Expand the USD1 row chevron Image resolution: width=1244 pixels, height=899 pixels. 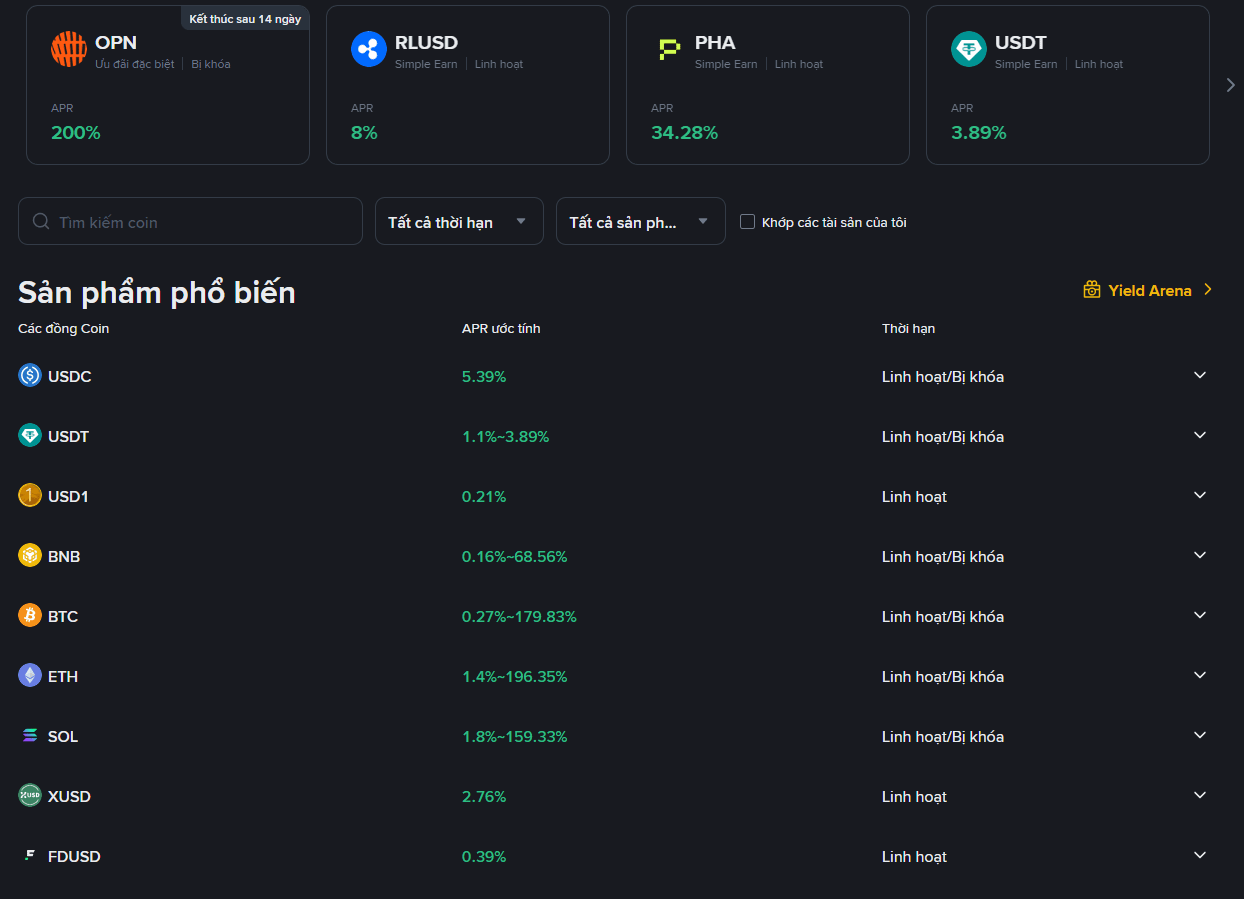pos(1200,495)
